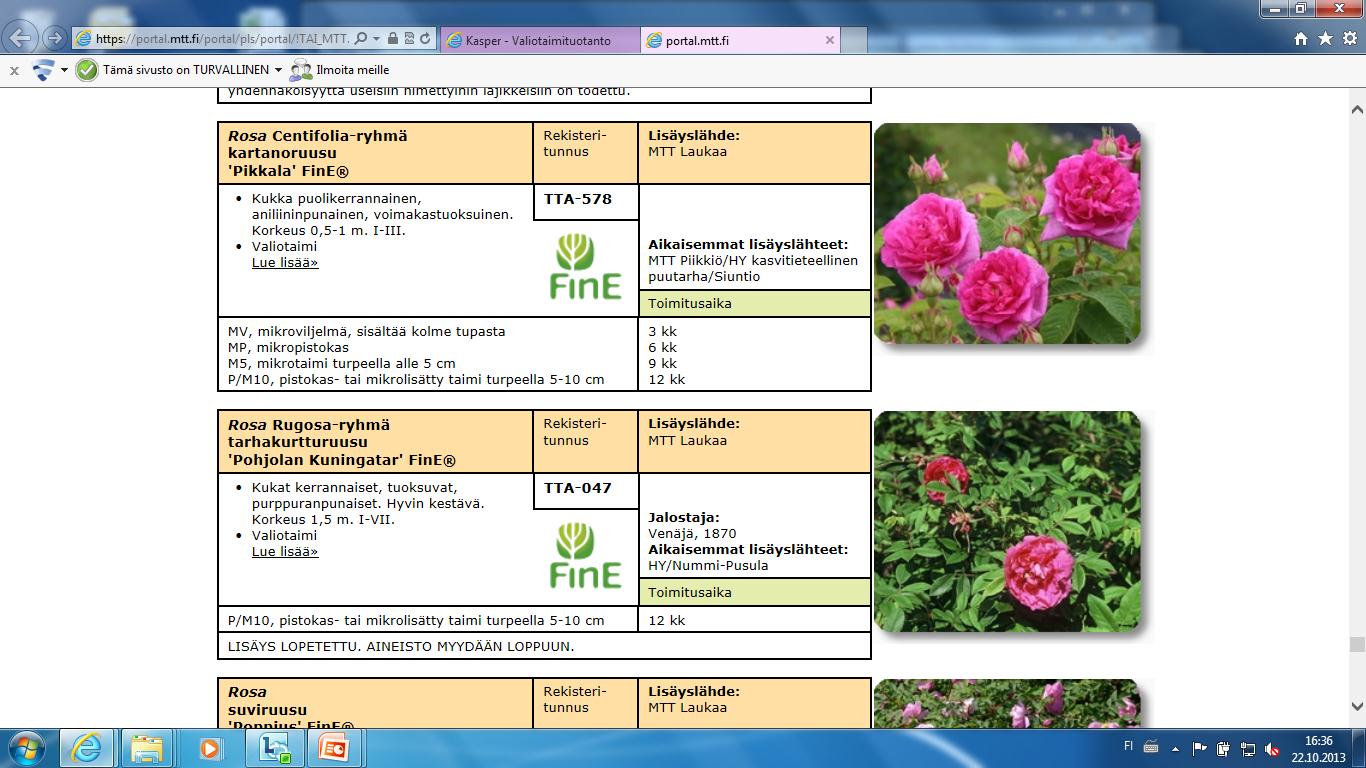The width and height of the screenshot is (1366, 768).
Task: Click 'Lue lisää»' link for 'Pohjolan Kuningatar'
Action: click(285, 551)
